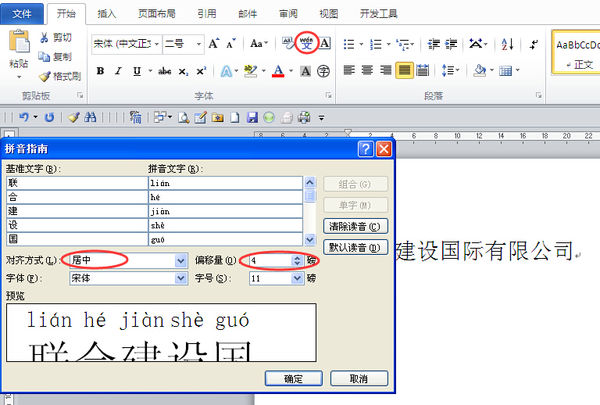The image size is (600, 405).
Task: Switch to the 审阅 tab
Action: click(x=288, y=14)
